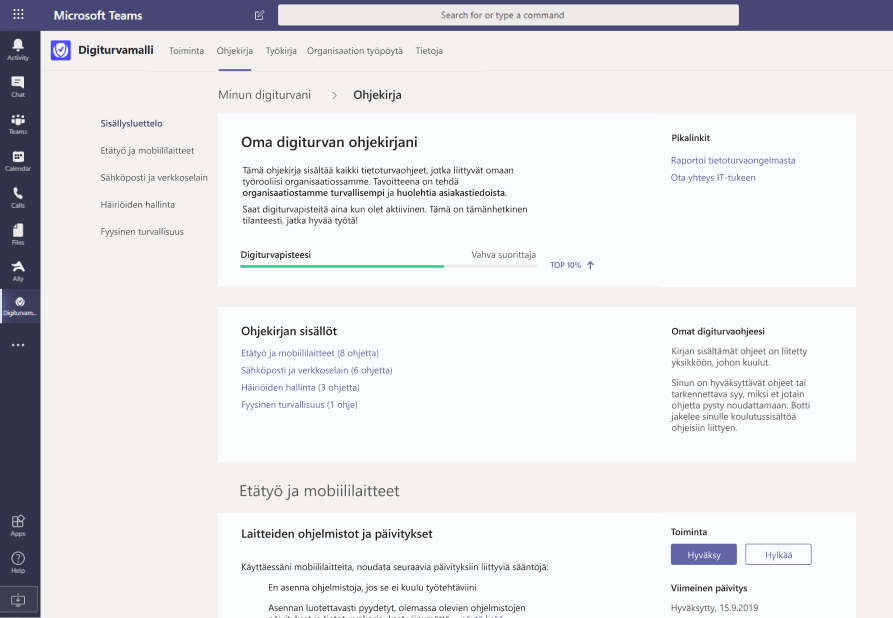
Task: Open the Organisaation työpöytä tab
Action: click(355, 51)
